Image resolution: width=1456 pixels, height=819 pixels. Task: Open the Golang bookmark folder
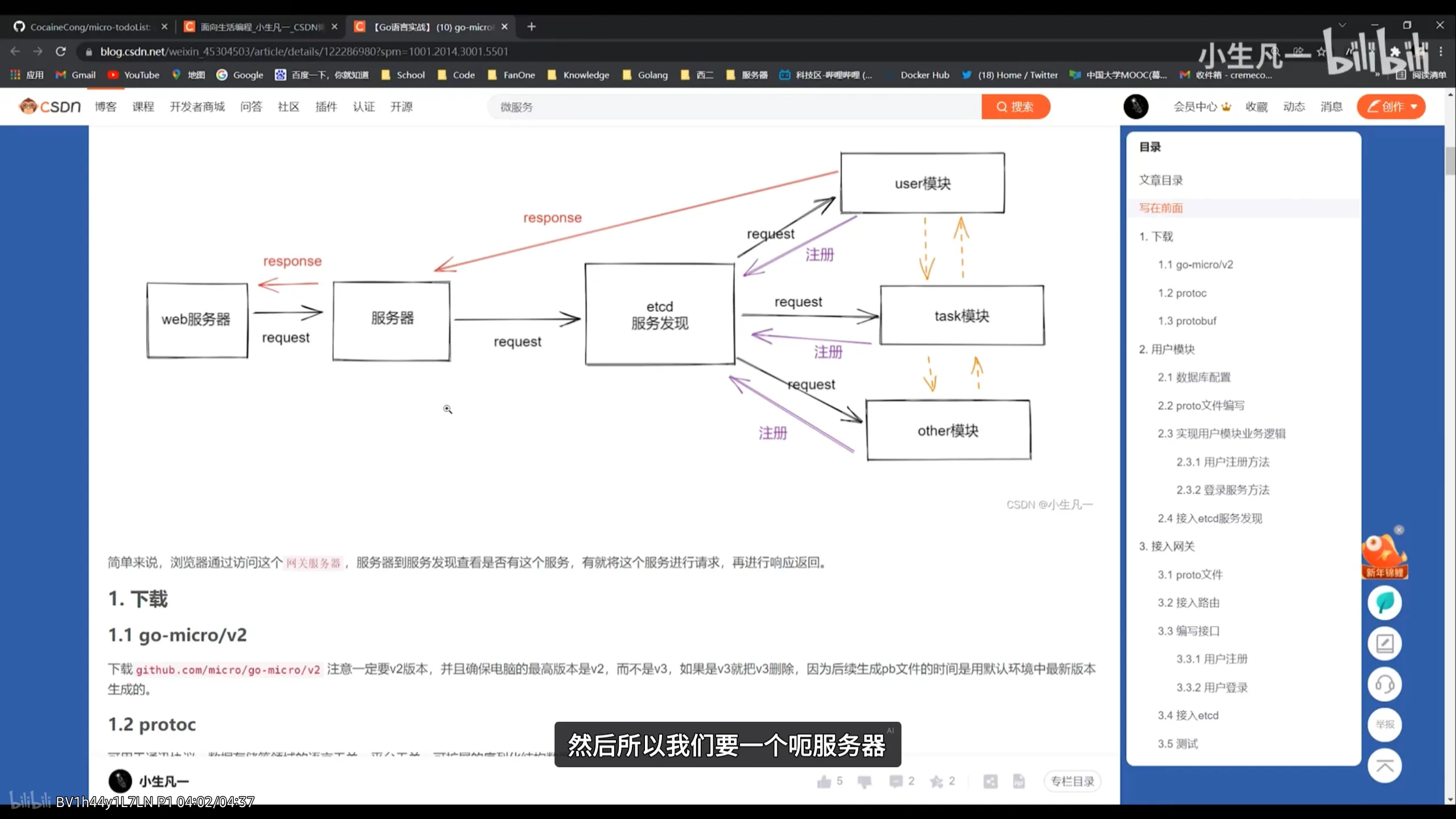[x=646, y=75]
